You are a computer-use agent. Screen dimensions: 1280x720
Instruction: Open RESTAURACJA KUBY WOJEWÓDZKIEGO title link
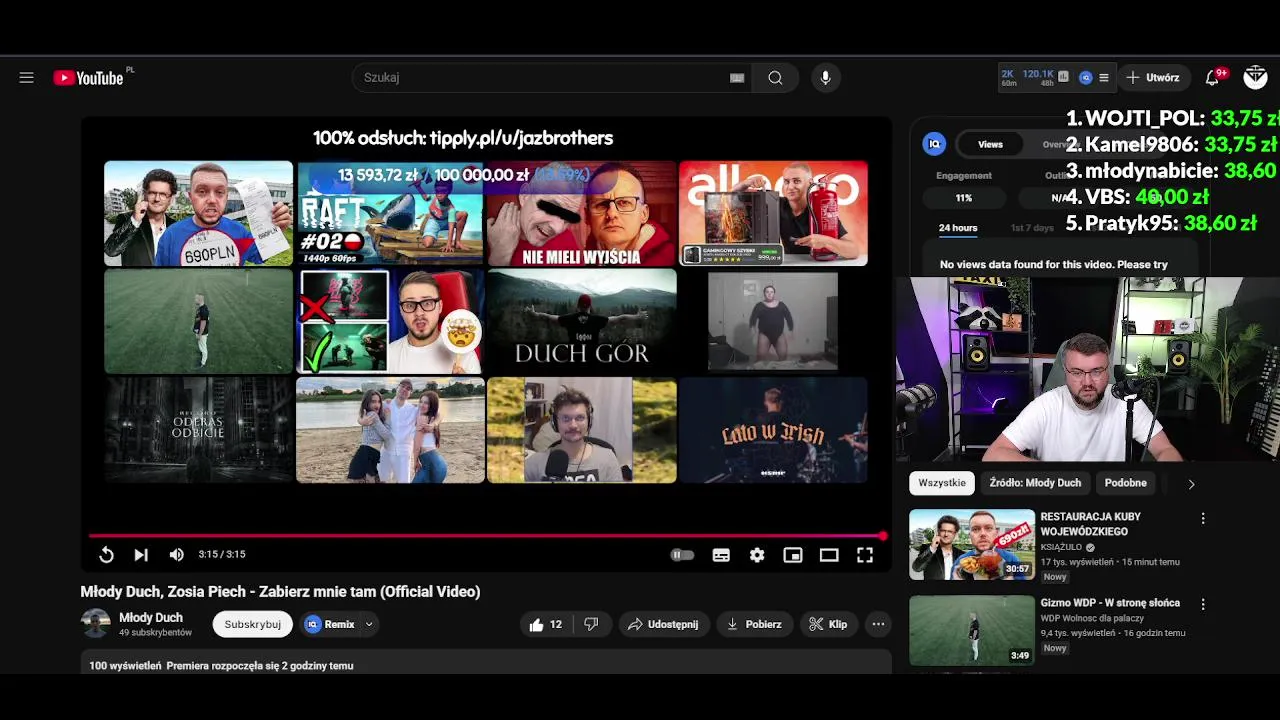click(x=1091, y=524)
